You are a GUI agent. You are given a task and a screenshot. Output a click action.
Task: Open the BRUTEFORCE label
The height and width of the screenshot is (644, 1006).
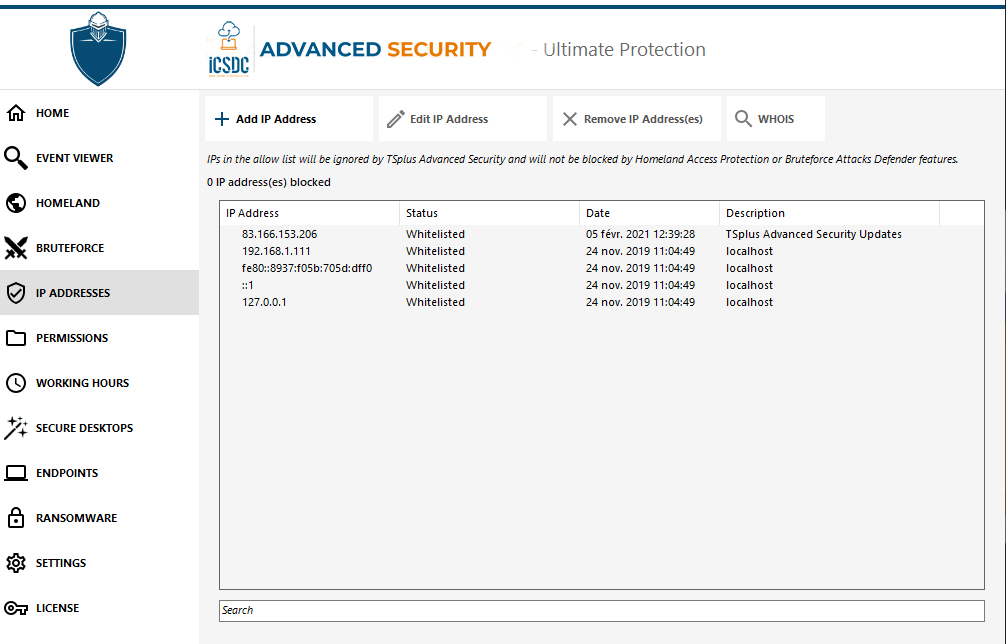coord(70,248)
